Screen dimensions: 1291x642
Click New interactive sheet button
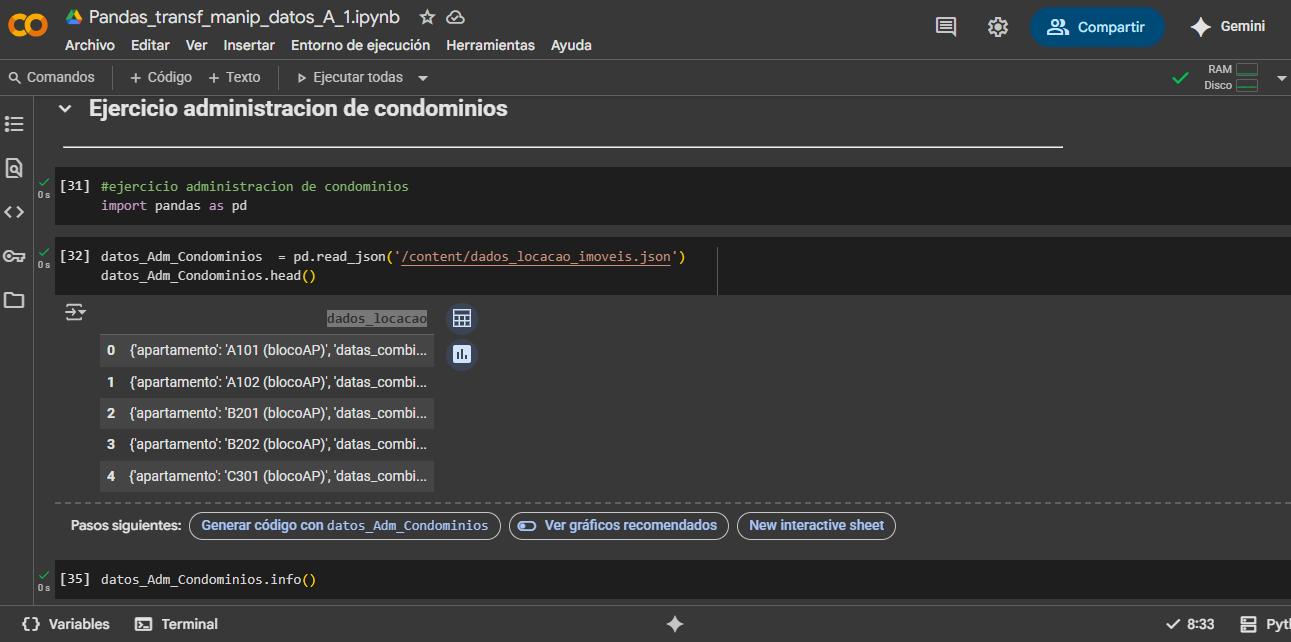[x=816, y=525]
